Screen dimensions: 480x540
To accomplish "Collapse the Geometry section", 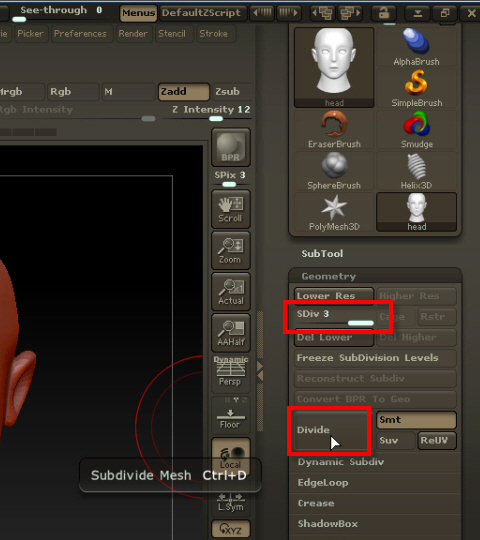I will (329, 276).
